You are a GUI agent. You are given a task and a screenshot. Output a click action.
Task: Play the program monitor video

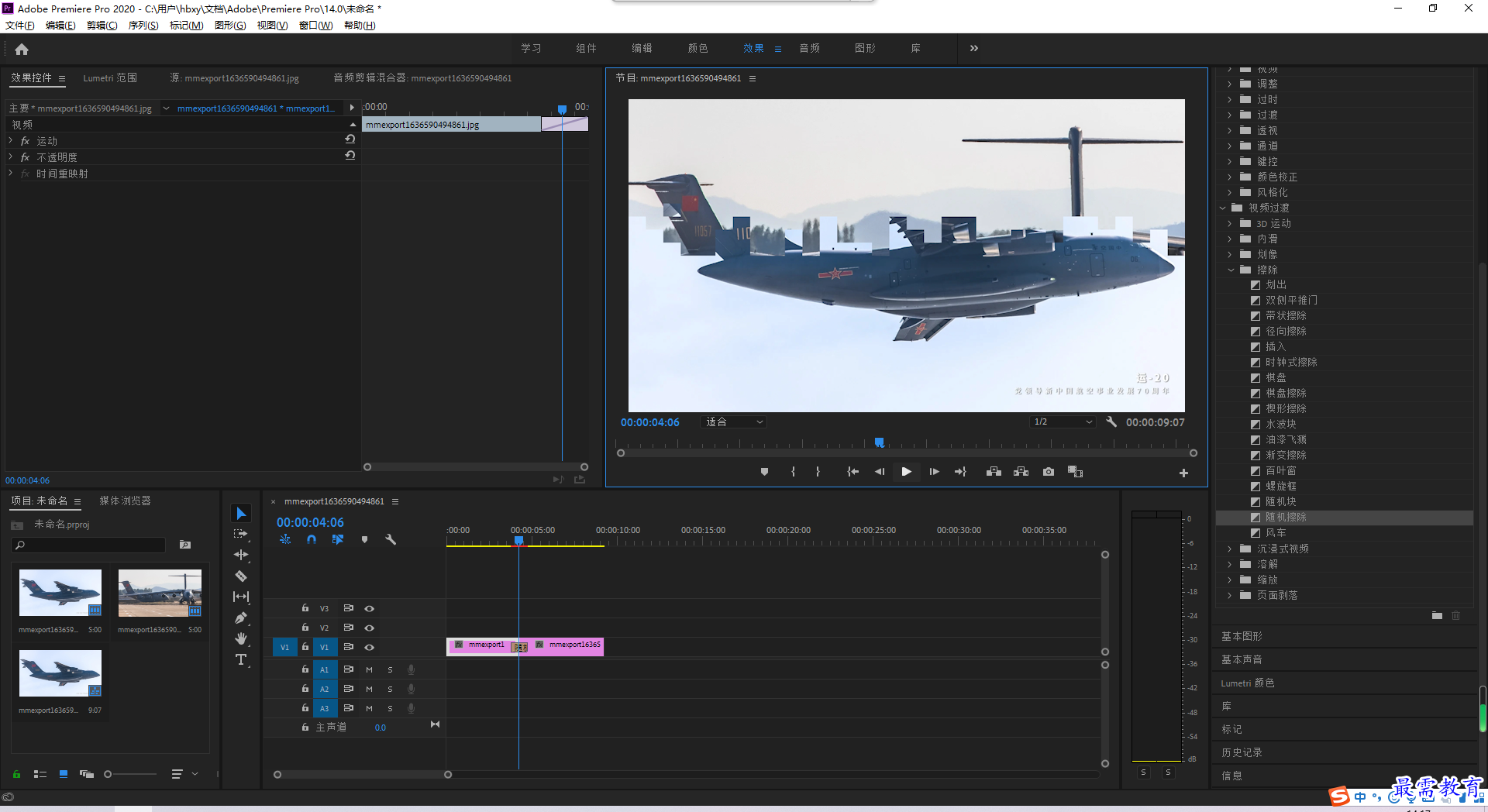coord(906,472)
